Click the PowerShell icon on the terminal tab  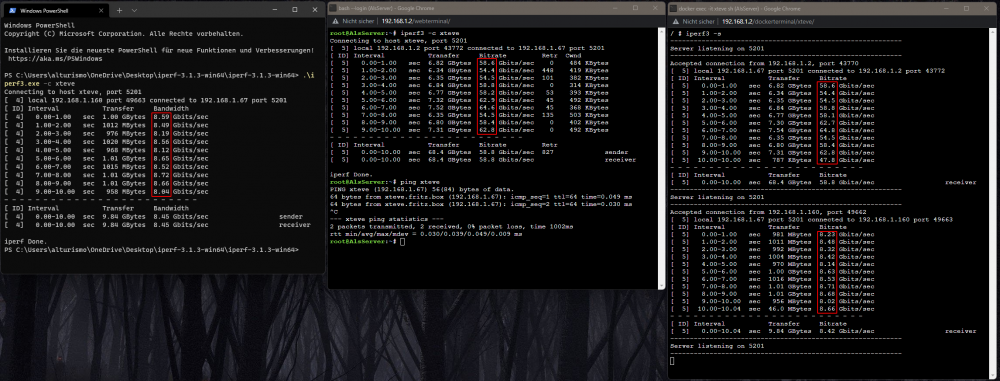(14, 10)
